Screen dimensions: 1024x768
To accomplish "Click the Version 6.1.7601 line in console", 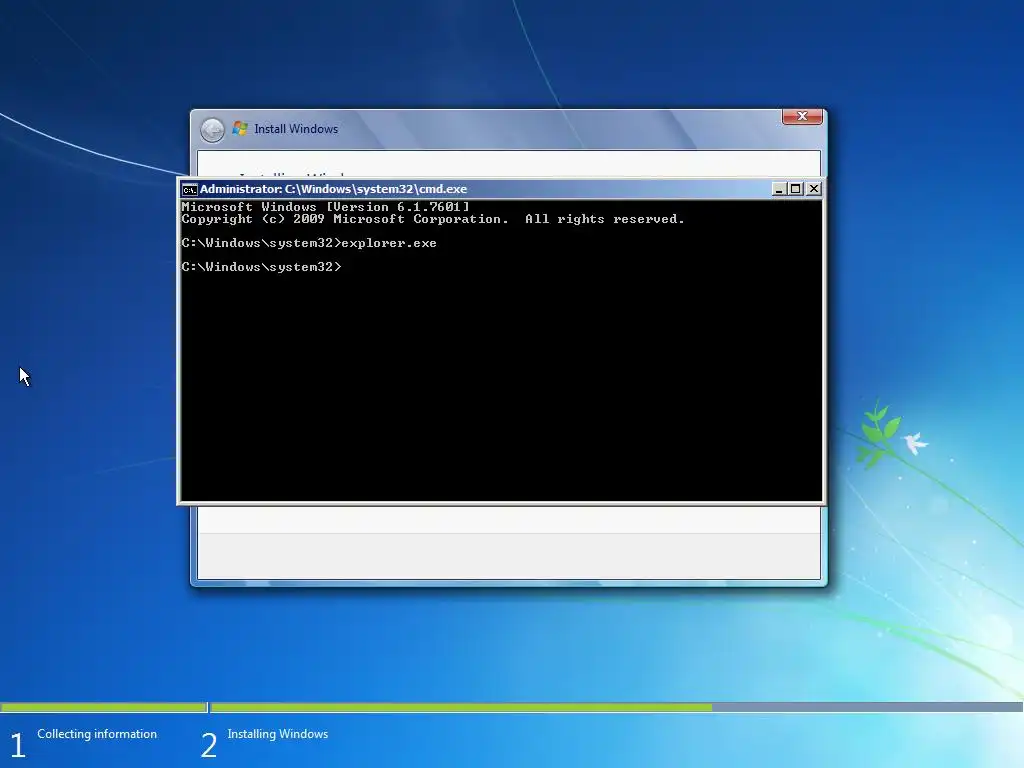I will (x=325, y=206).
